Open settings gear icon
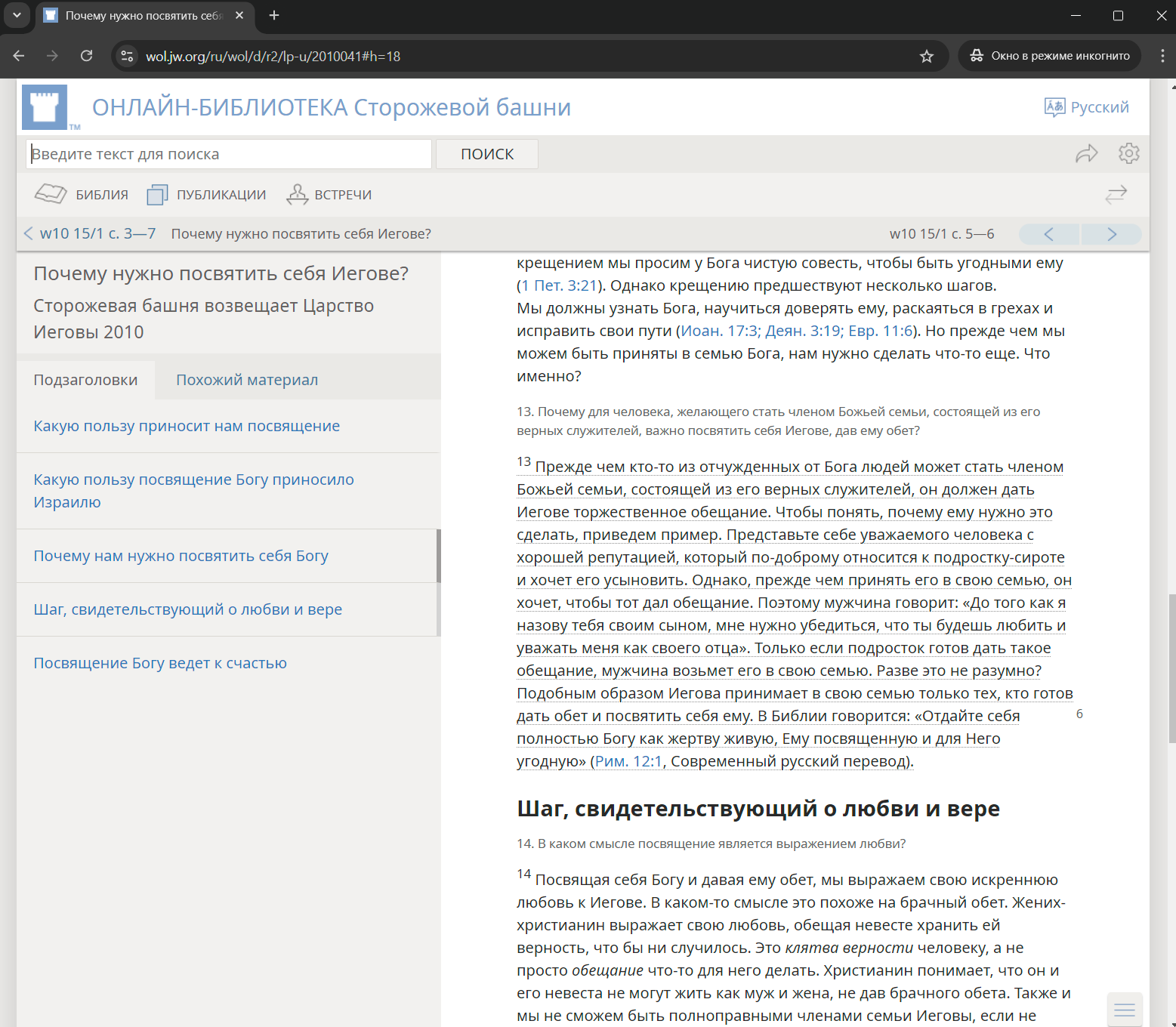 pos(1128,153)
